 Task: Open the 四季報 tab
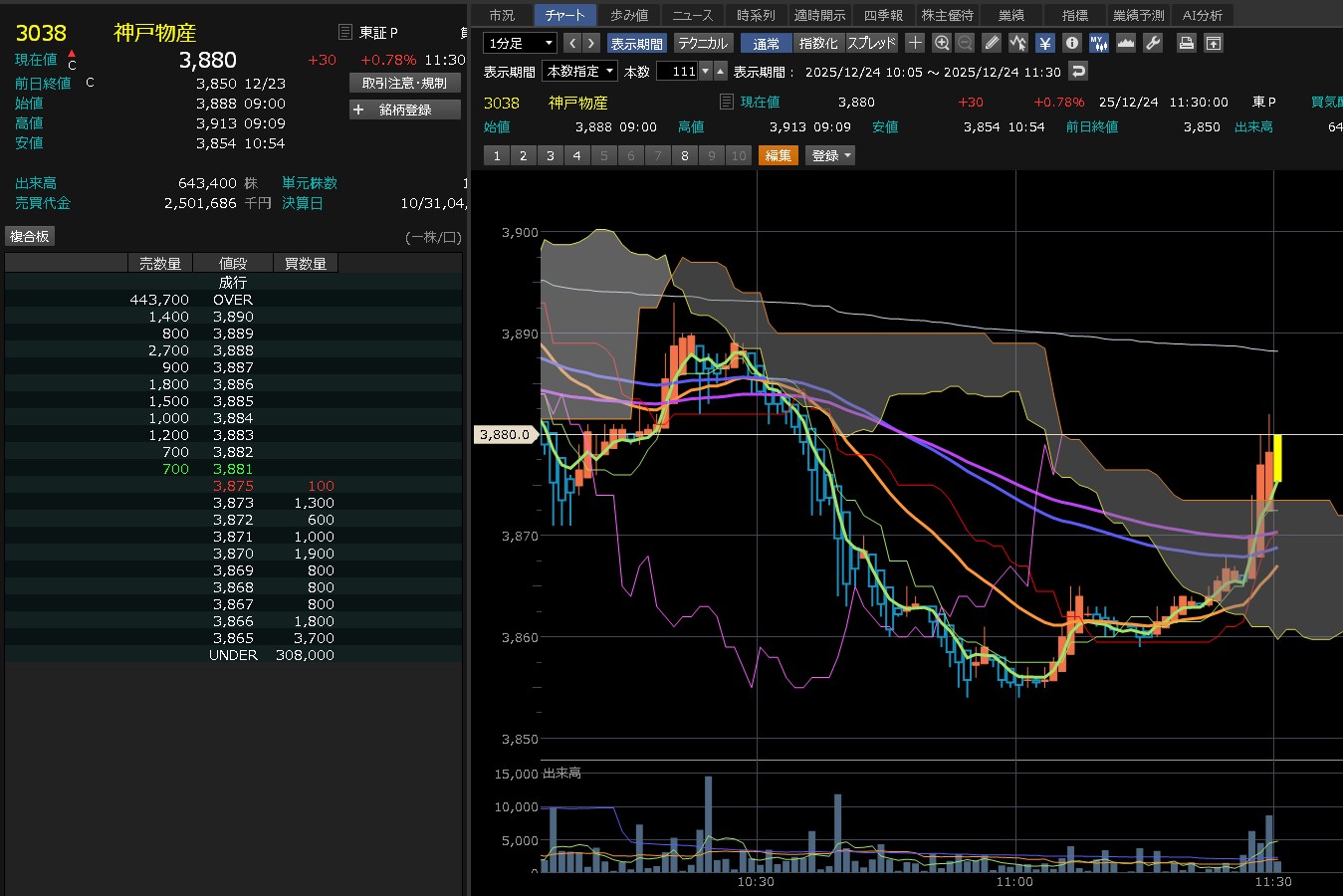coord(883,15)
